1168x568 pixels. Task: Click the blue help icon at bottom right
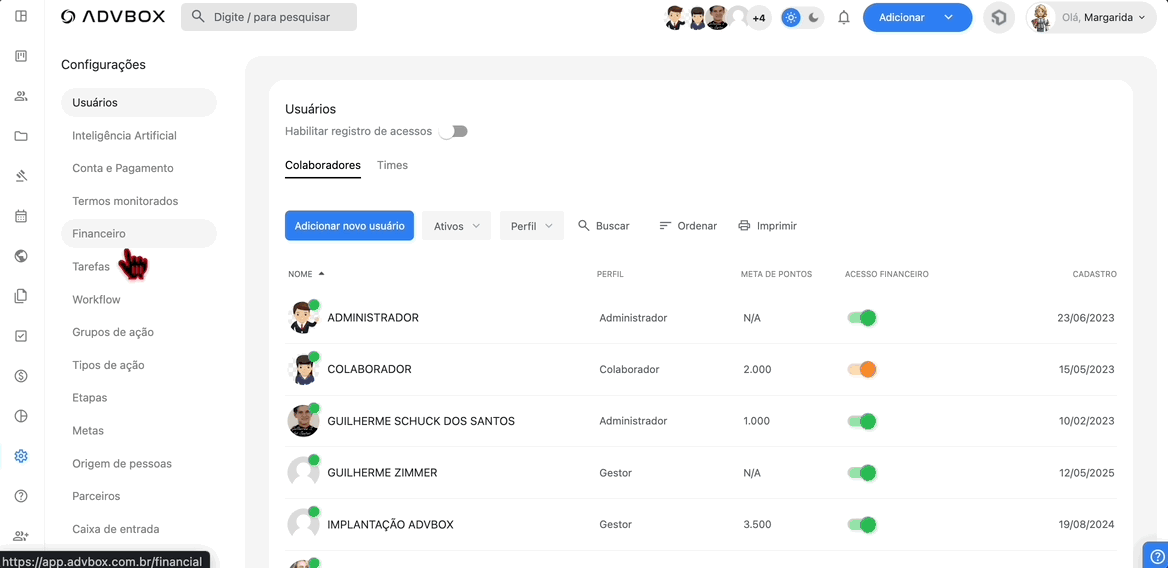1156,556
